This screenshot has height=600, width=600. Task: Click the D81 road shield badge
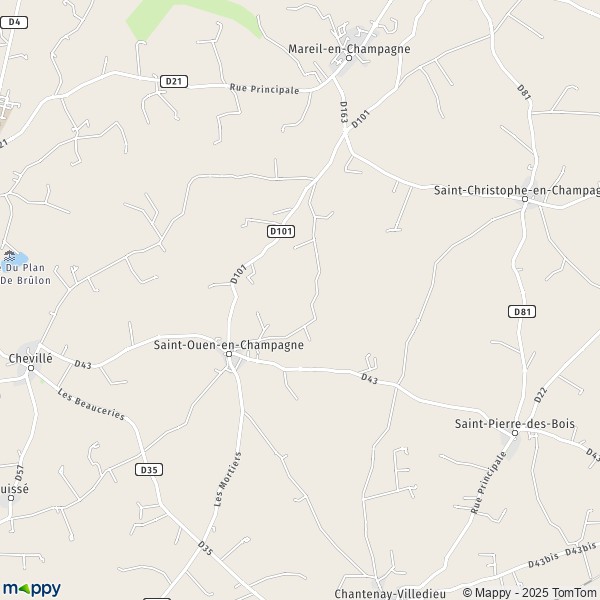coord(522,311)
